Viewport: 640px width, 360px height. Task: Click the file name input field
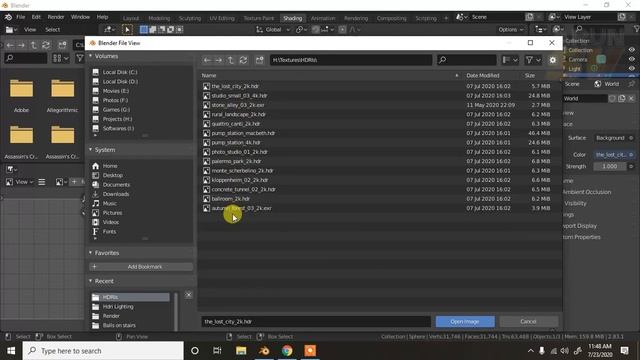point(316,322)
